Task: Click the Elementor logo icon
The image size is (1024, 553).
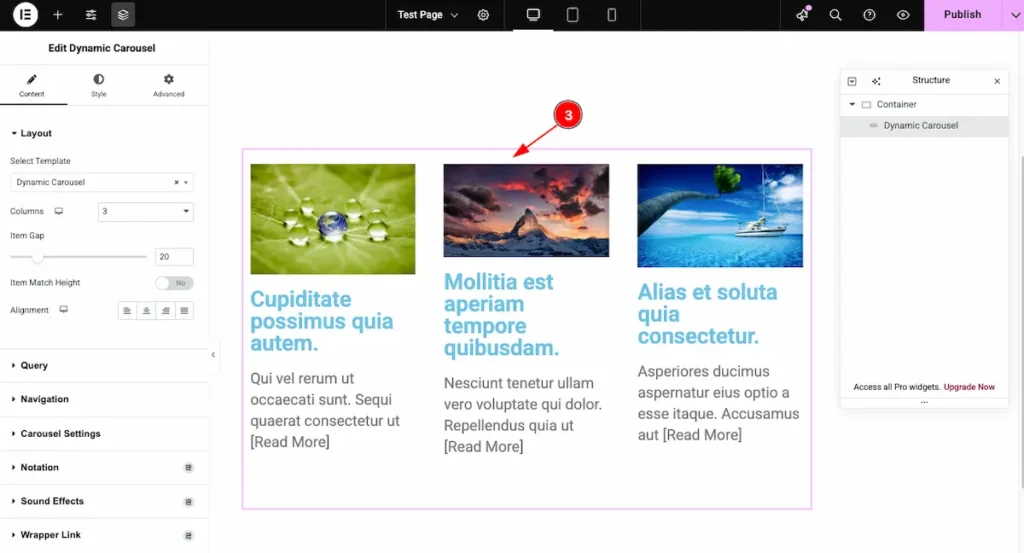Action: (x=25, y=15)
